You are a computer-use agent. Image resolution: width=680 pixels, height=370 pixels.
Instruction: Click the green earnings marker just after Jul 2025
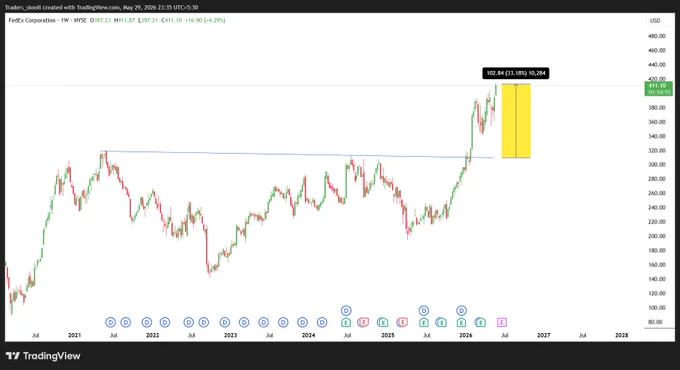click(441, 322)
